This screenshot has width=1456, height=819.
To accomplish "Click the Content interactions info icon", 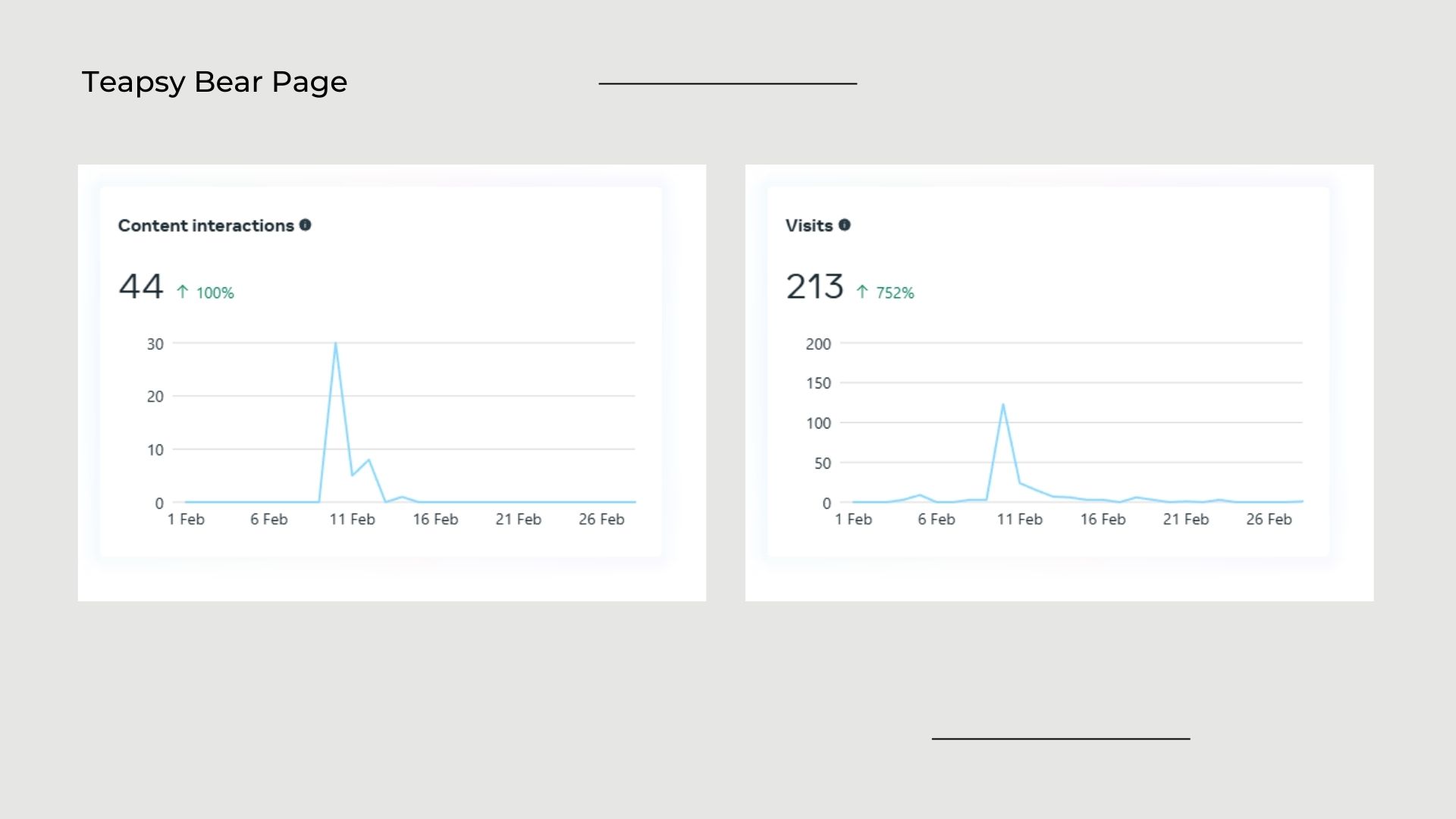I will click(305, 225).
